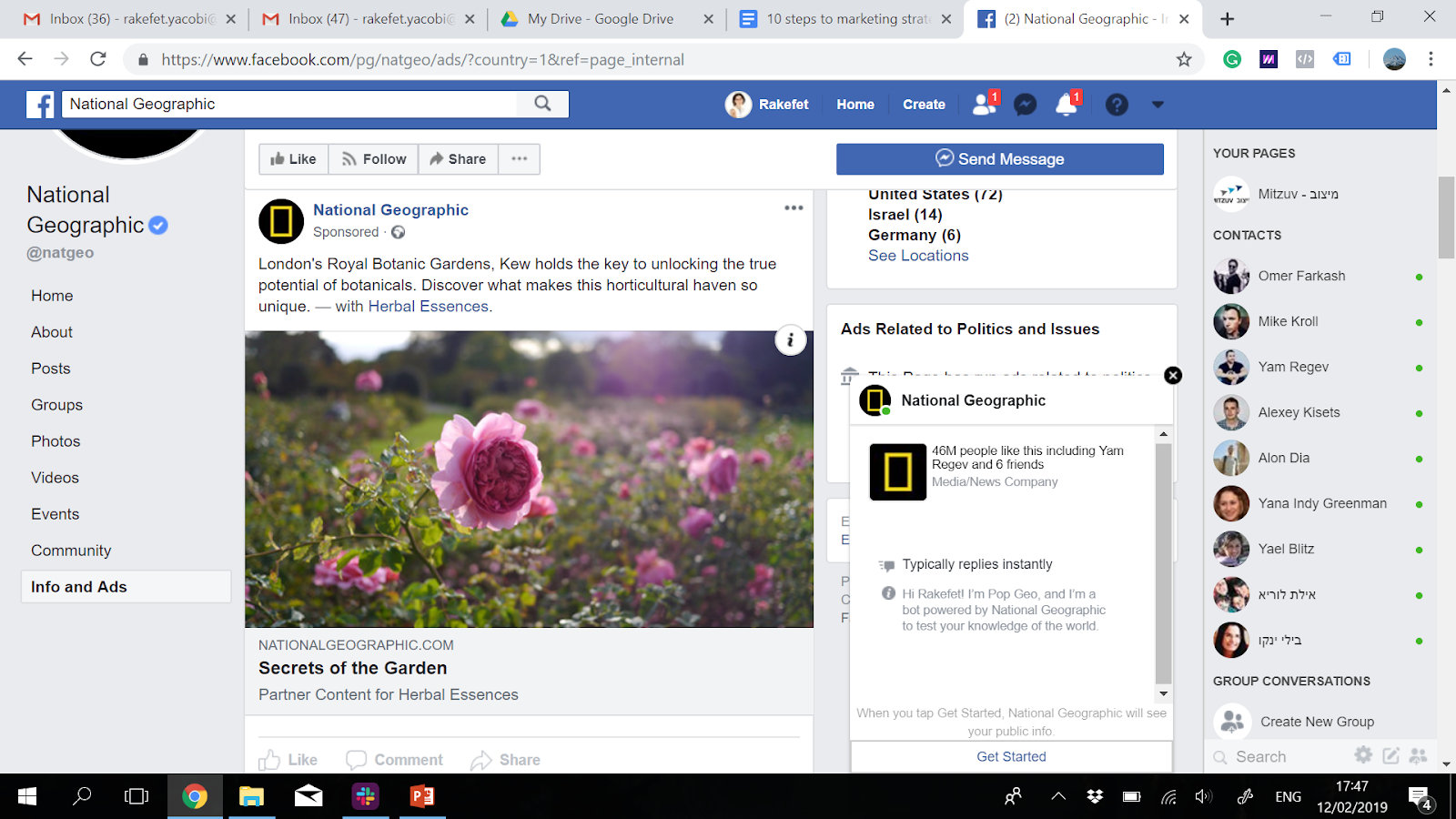Screen dimensions: 1456x819
Task: Select Info and Ads in sidebar
Action: click(x=126, y=587)
